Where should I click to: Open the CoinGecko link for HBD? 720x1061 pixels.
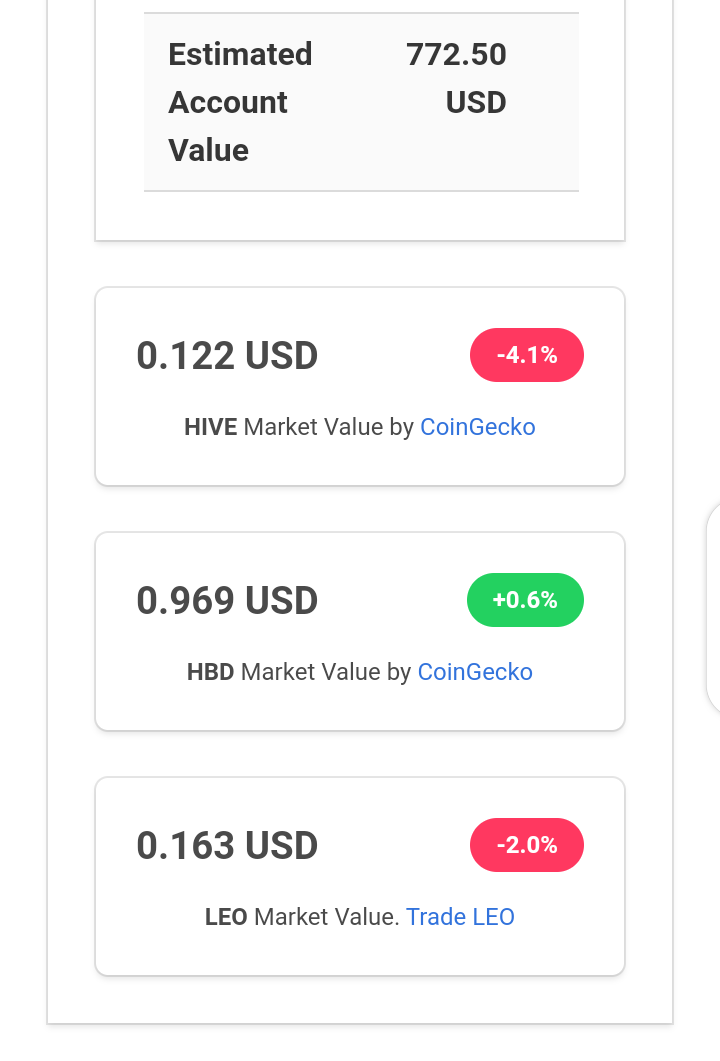pyautogui.click(x=475, y=672)
